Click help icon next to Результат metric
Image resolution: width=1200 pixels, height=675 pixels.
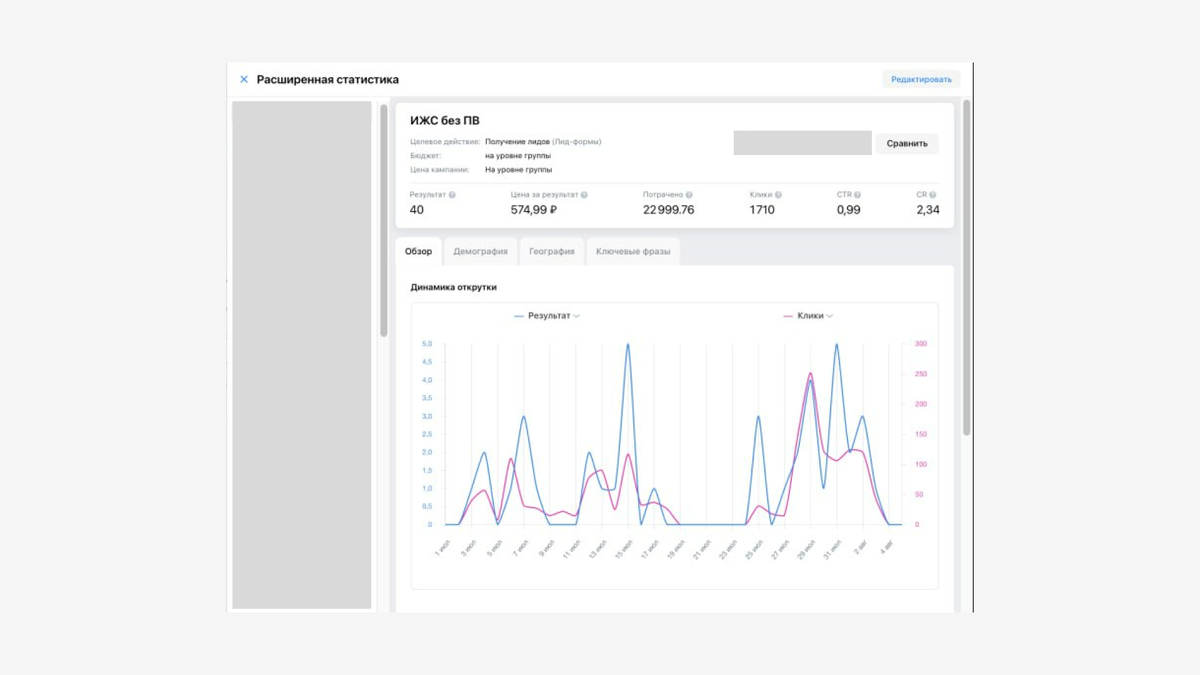(452, 195)
